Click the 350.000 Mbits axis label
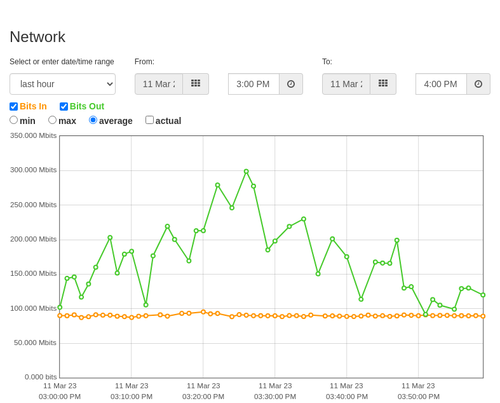500x403 pixels. pos(33,136)
